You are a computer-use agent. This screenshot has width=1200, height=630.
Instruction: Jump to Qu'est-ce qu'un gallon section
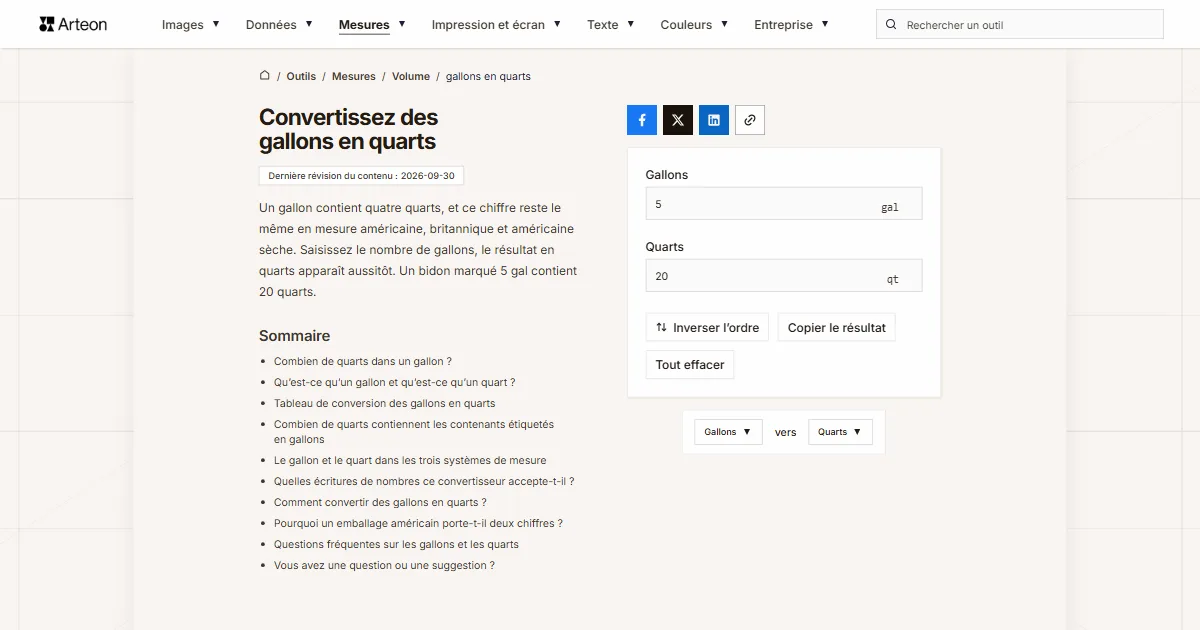click(x=395, y=383)
